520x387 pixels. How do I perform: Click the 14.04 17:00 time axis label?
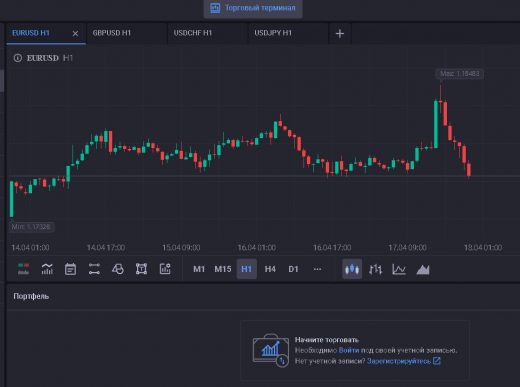(x=106, y=248)
